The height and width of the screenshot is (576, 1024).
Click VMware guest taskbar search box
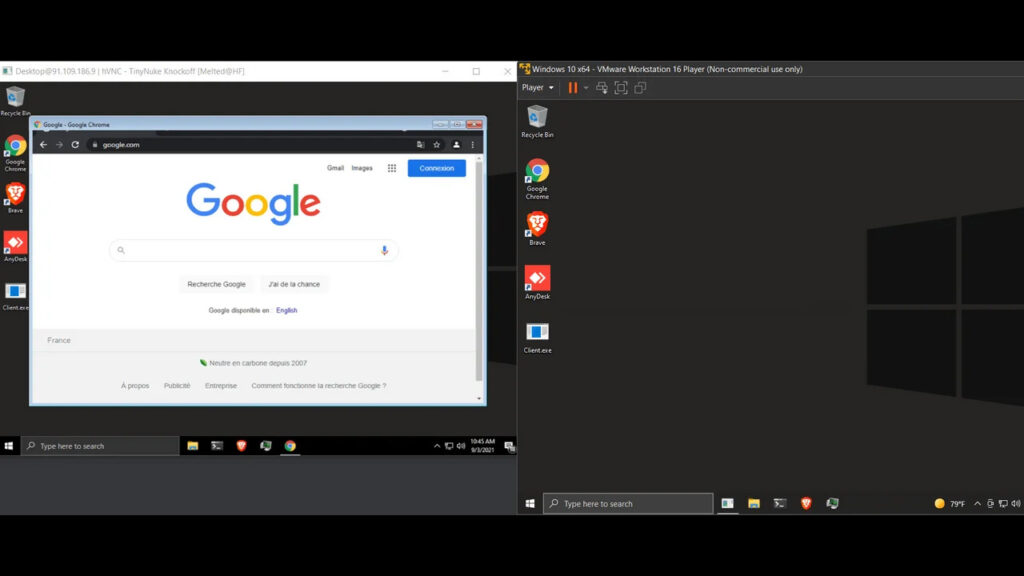[628, 504]
